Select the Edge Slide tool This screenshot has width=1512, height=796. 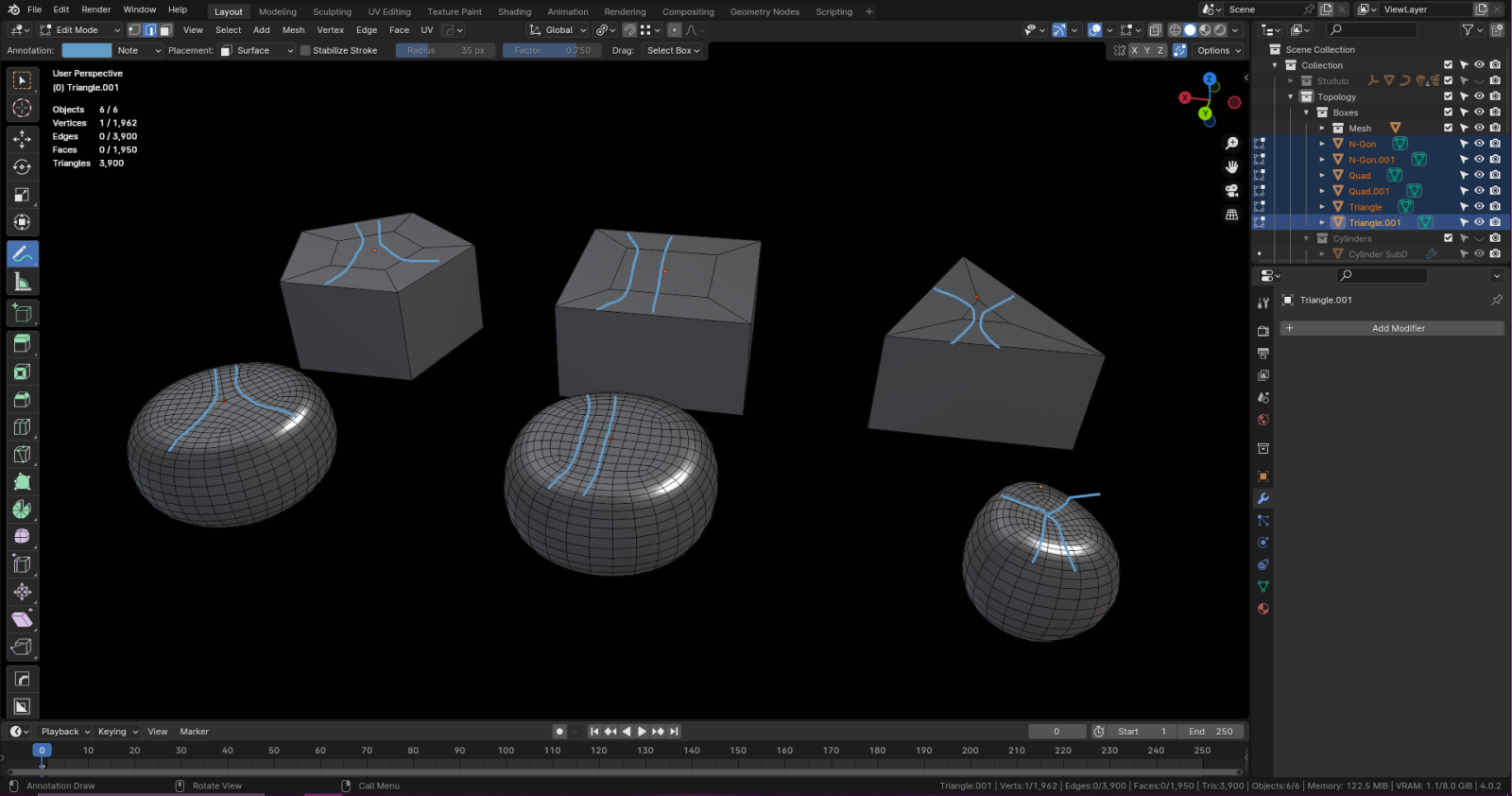[23, 564]
